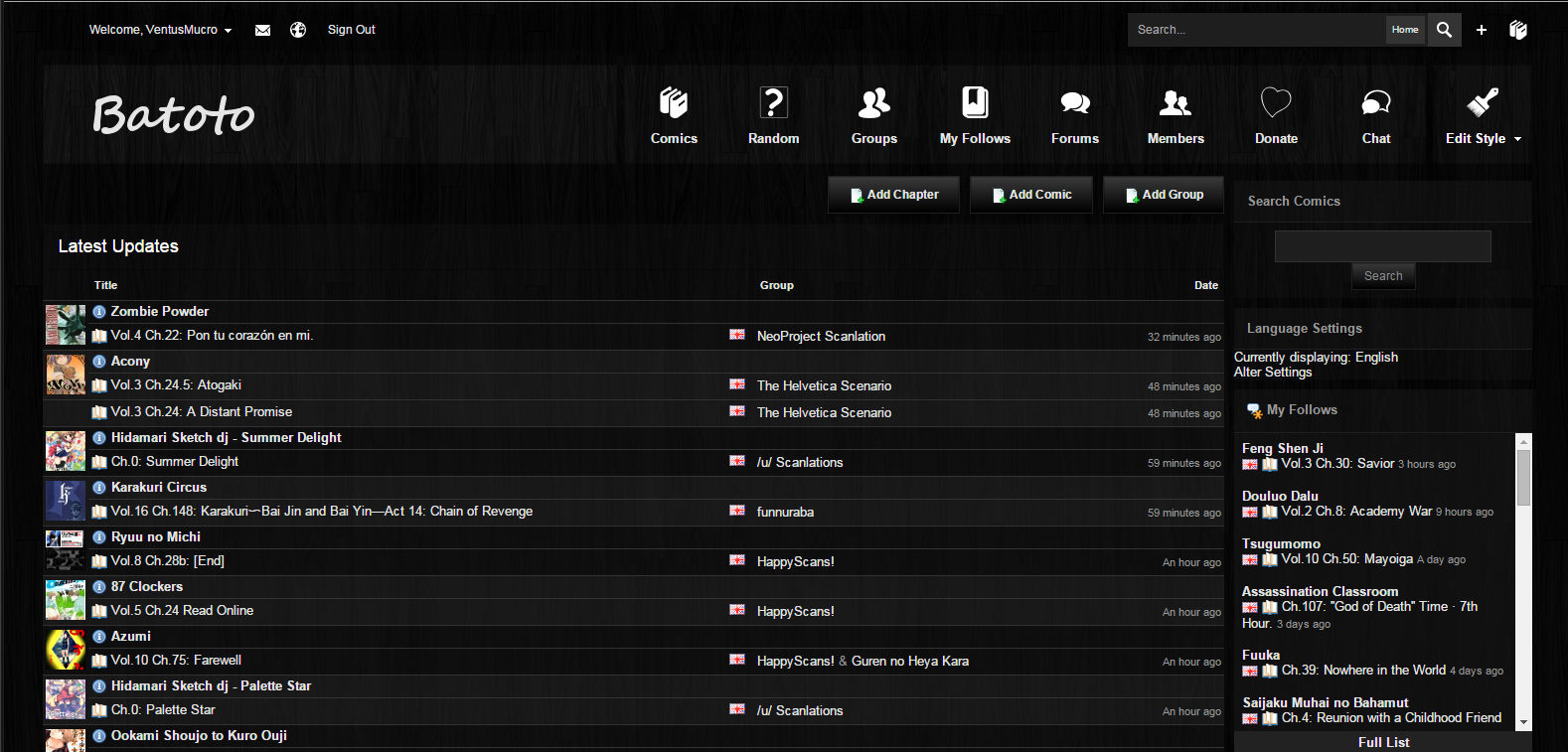Open the Alter Settings language link
The height and width of the screenshot is (752, 1568).
pyautogui.click(x=1273, y=373)
